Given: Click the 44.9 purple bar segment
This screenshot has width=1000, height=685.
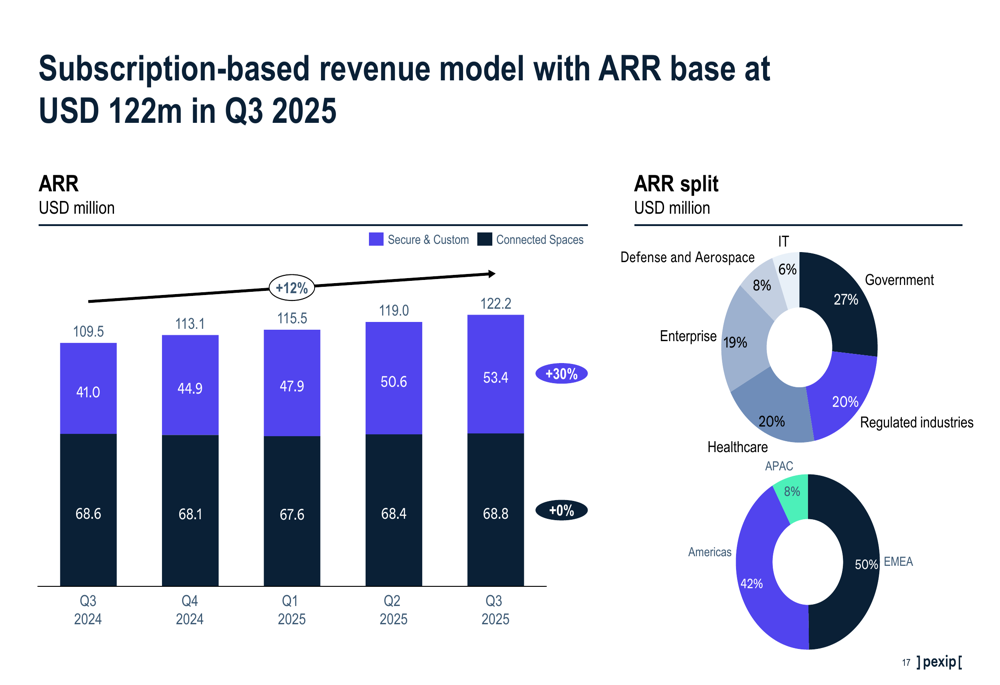Looking at the screenshot, I should 190,385.
